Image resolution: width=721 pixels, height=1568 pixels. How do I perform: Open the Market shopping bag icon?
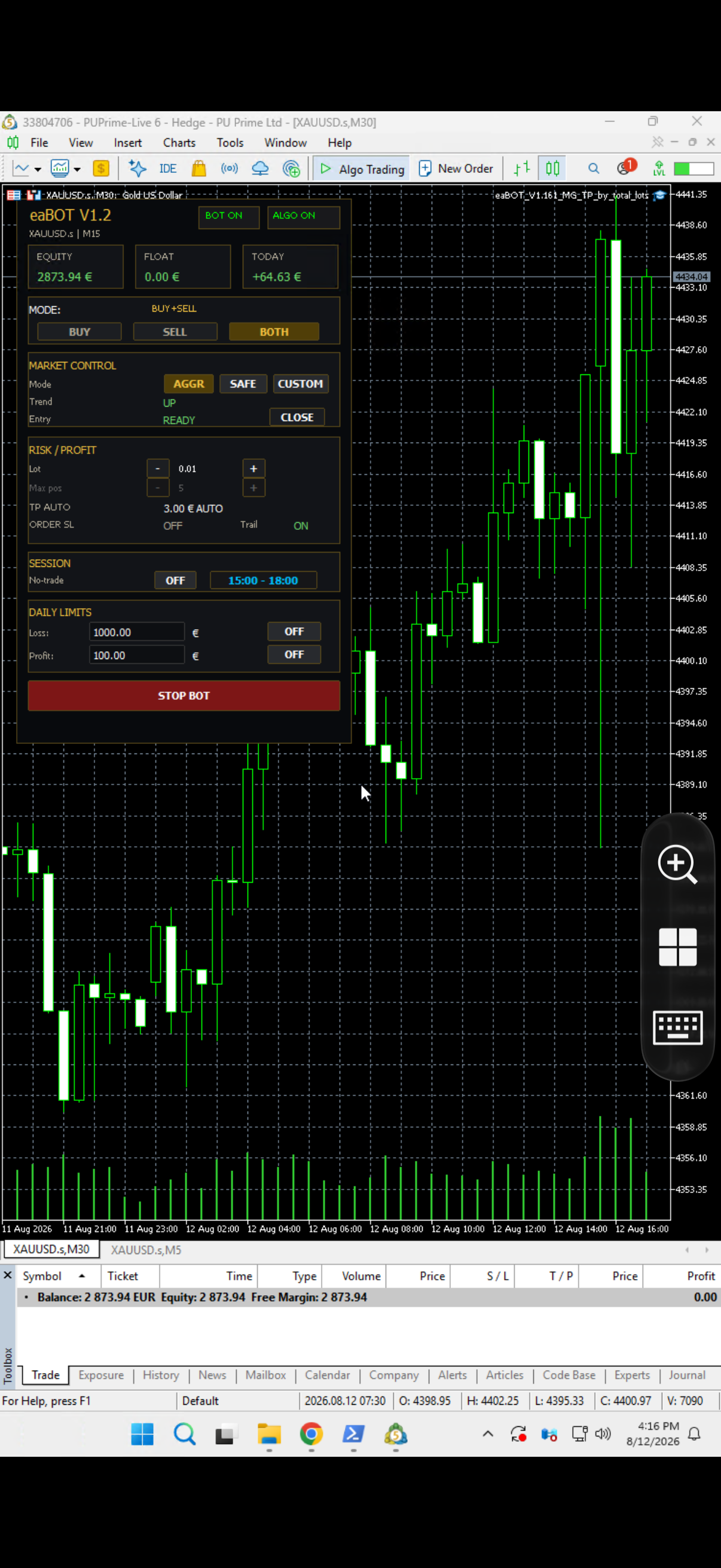click(199, 169)
